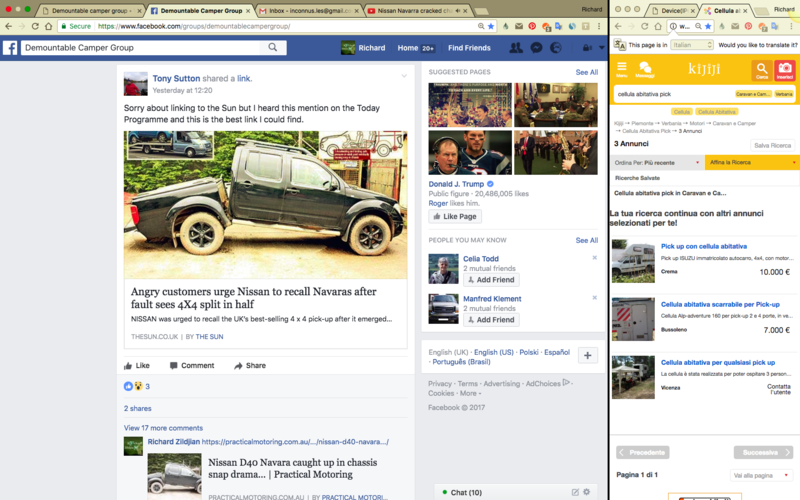Open Donald J. Trump page link
Viewport: 800px width, 500px height.
(456, 184)
